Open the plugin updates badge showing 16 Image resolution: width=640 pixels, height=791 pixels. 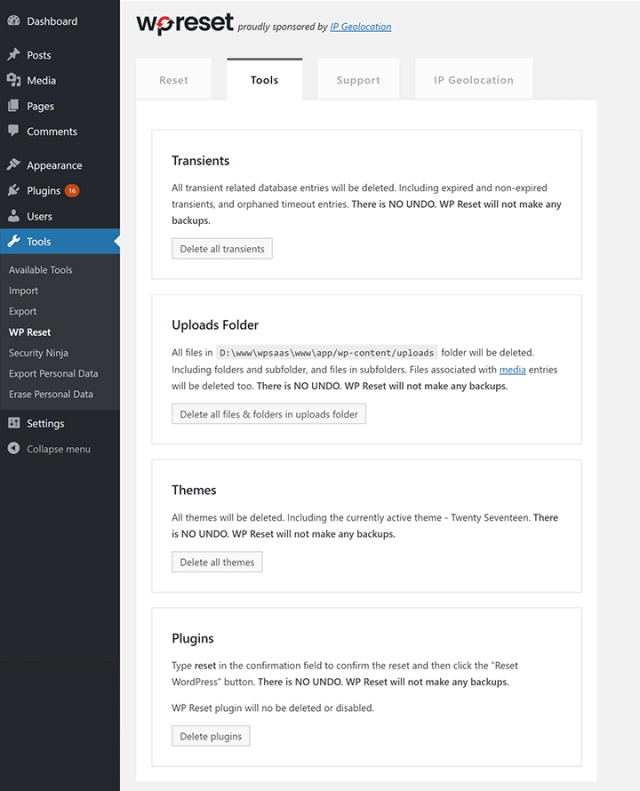tap(72, 191)
